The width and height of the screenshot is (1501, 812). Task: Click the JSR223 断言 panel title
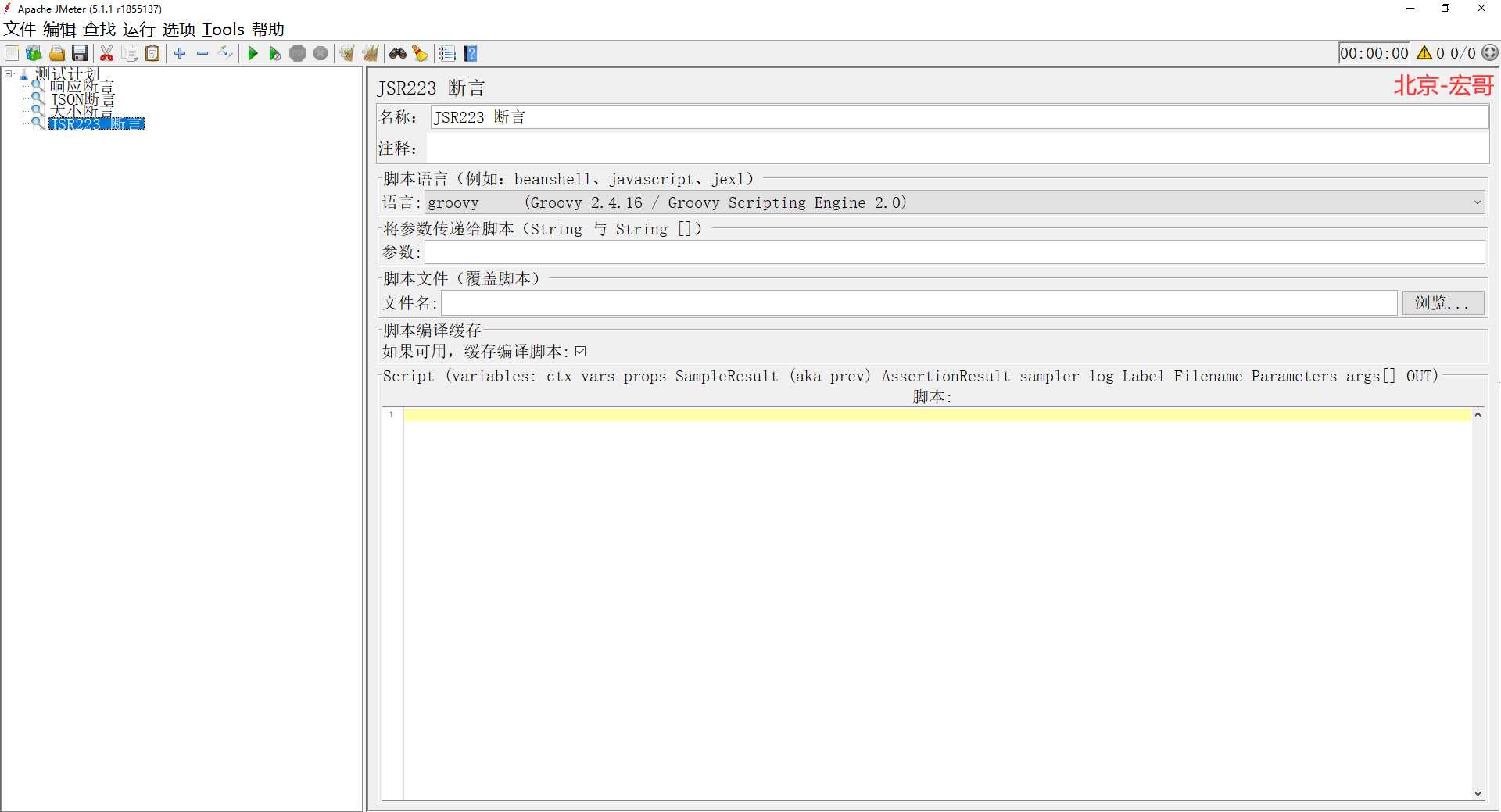point(431,88)
